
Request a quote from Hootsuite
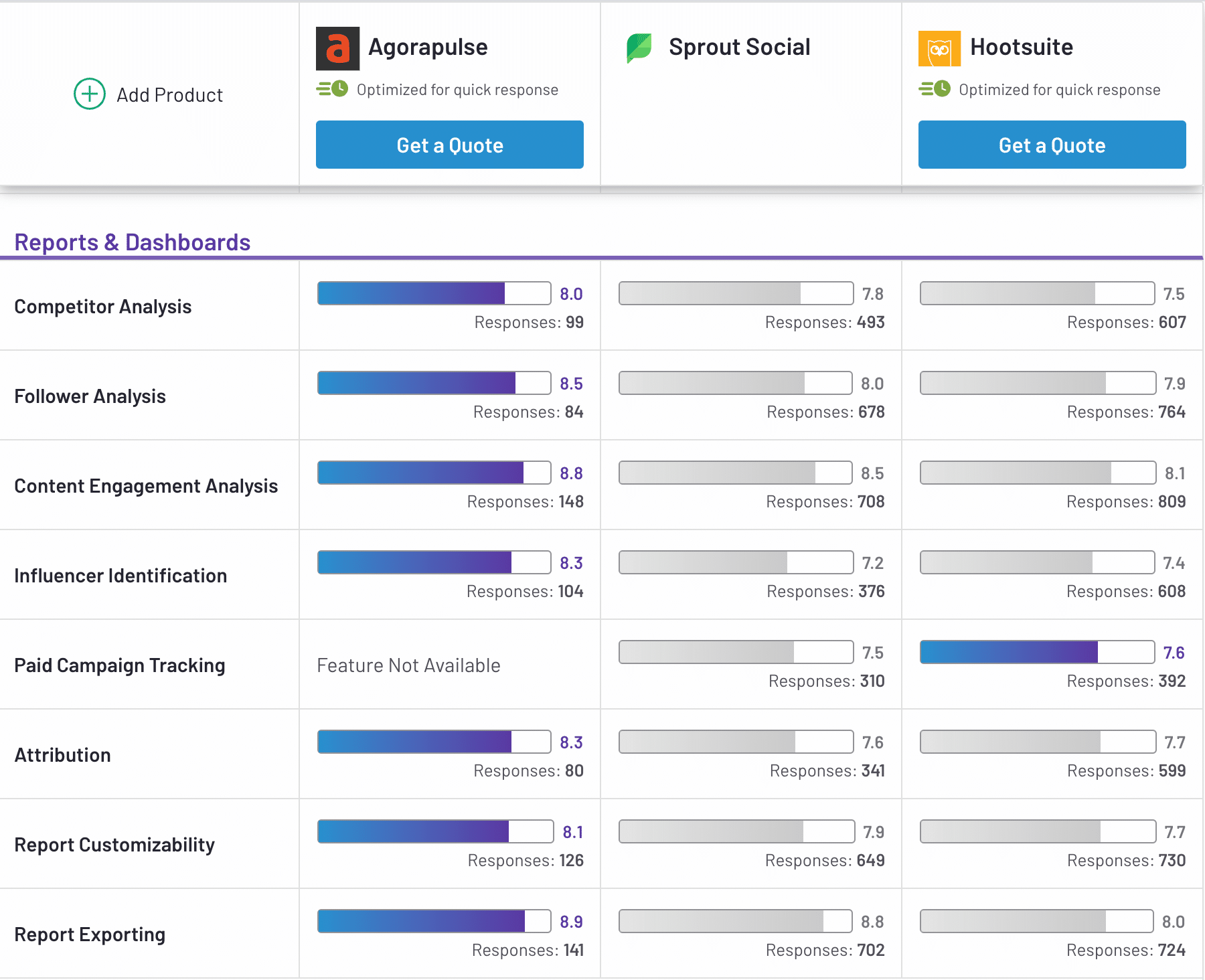[1052, 145]
